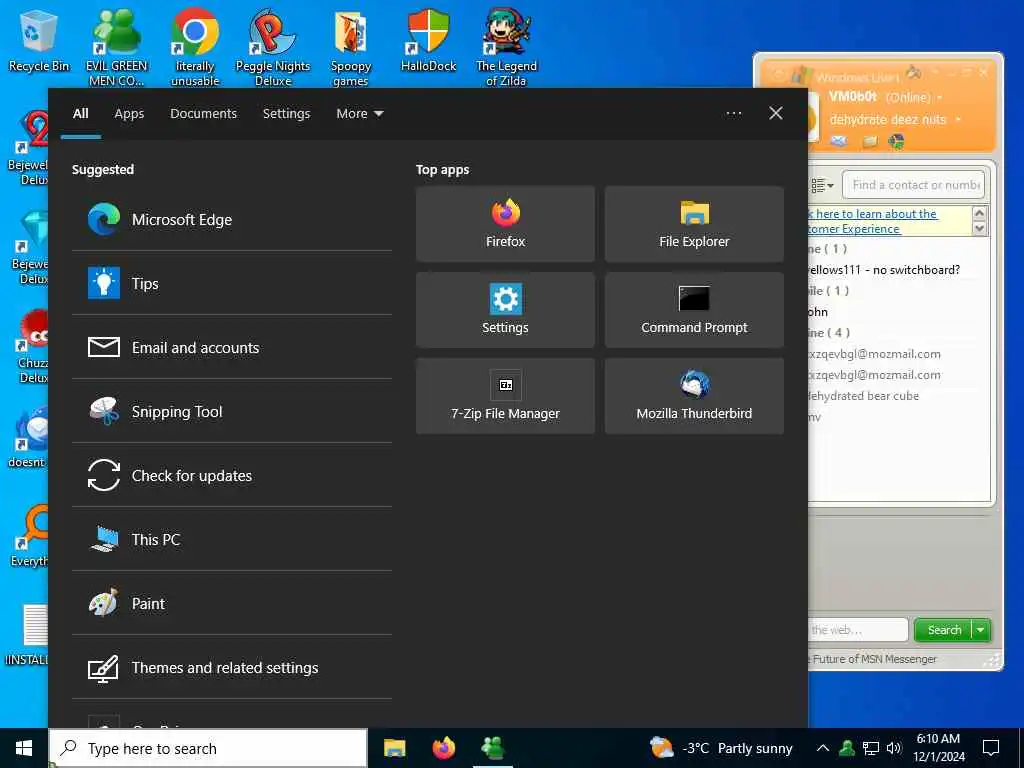Open The Legend of Zilda shortcut
Viewport: 1024px width, 768px height.
pos(506,47)
